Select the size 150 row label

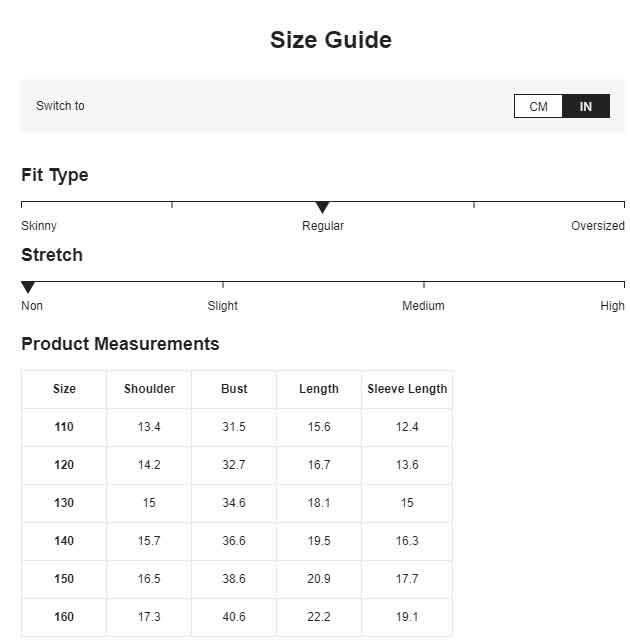64,579
